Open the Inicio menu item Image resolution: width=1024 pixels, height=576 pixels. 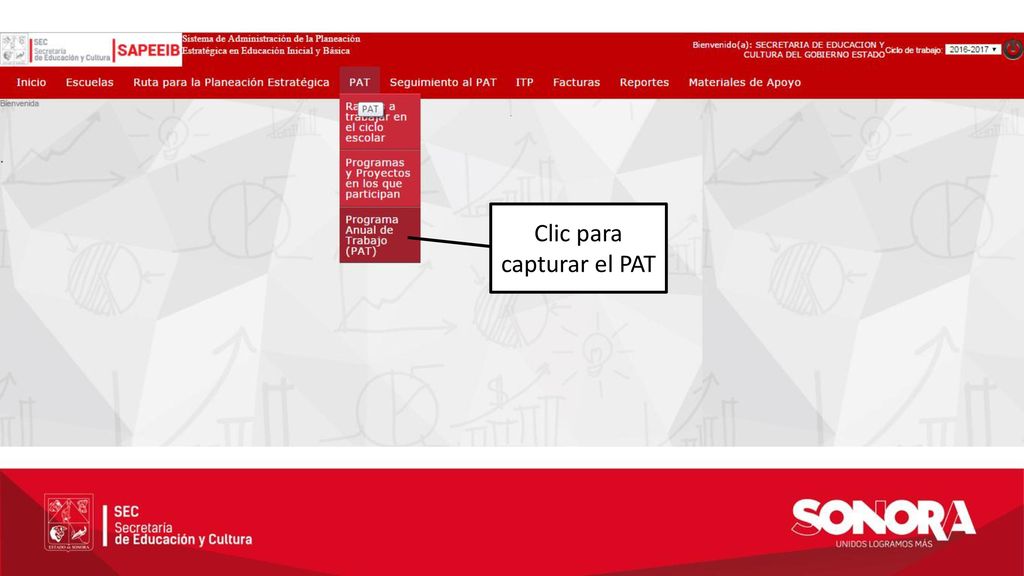coord(31,82)
